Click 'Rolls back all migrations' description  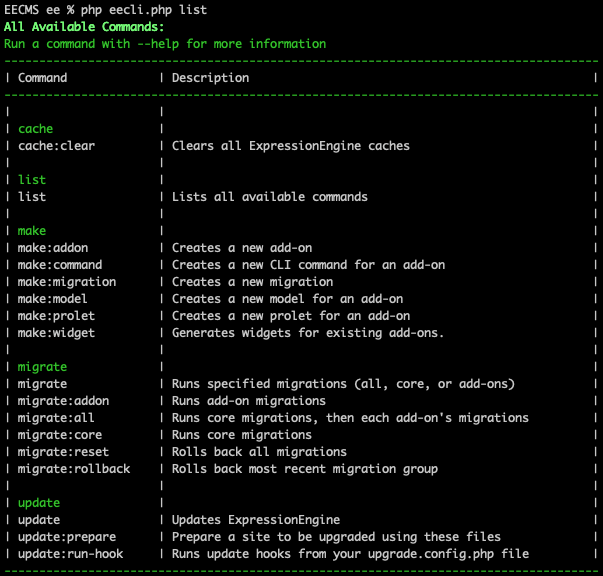[x=259, y=452]
